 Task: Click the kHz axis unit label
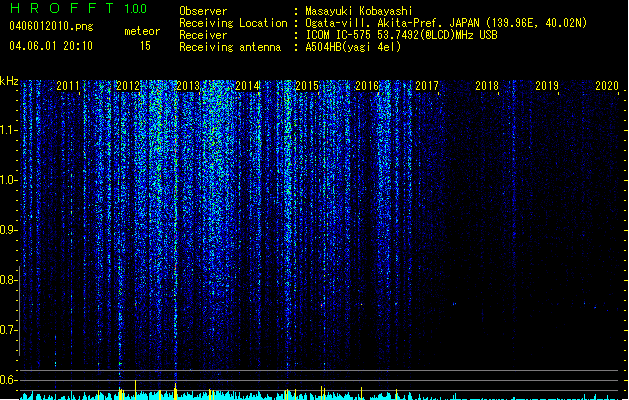tap(9, 81)
